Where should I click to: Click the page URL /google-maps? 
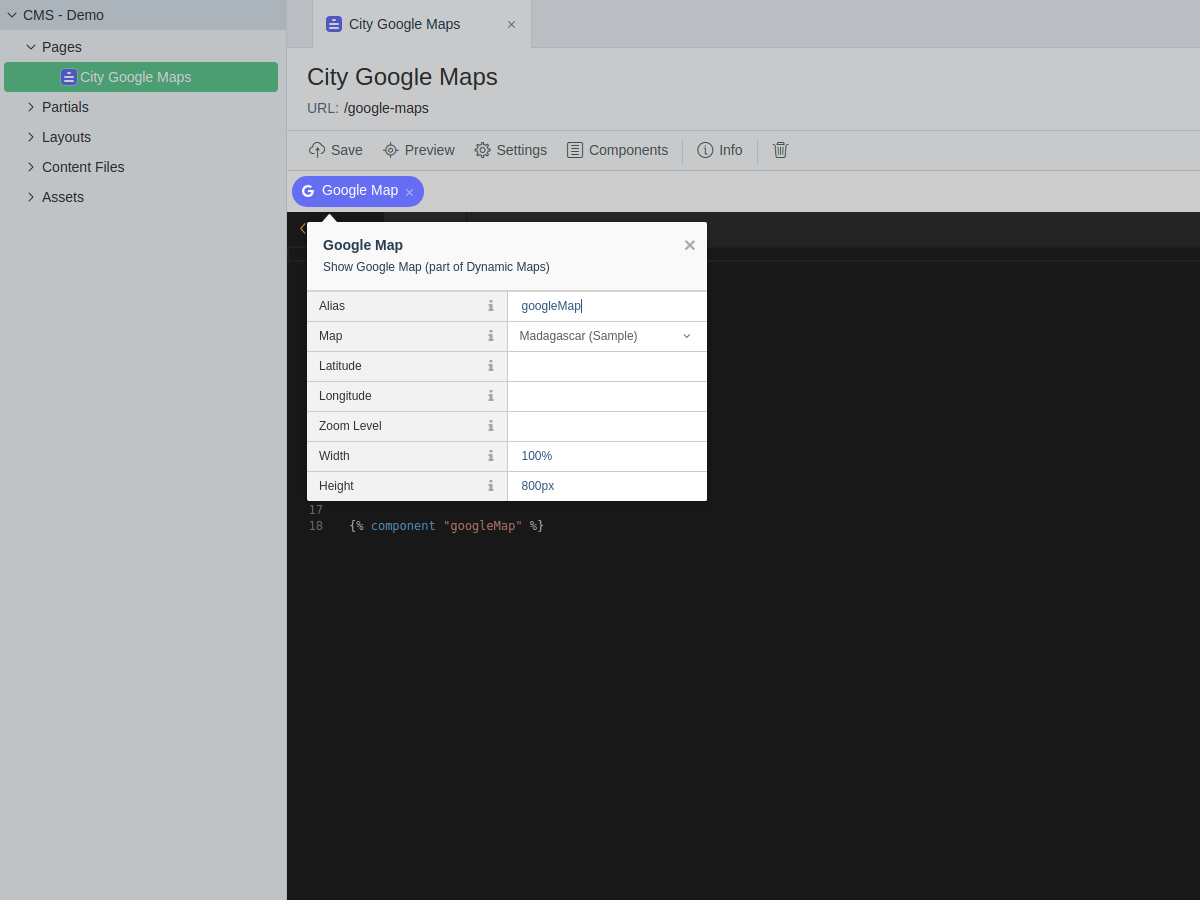[x=386, y=108]
